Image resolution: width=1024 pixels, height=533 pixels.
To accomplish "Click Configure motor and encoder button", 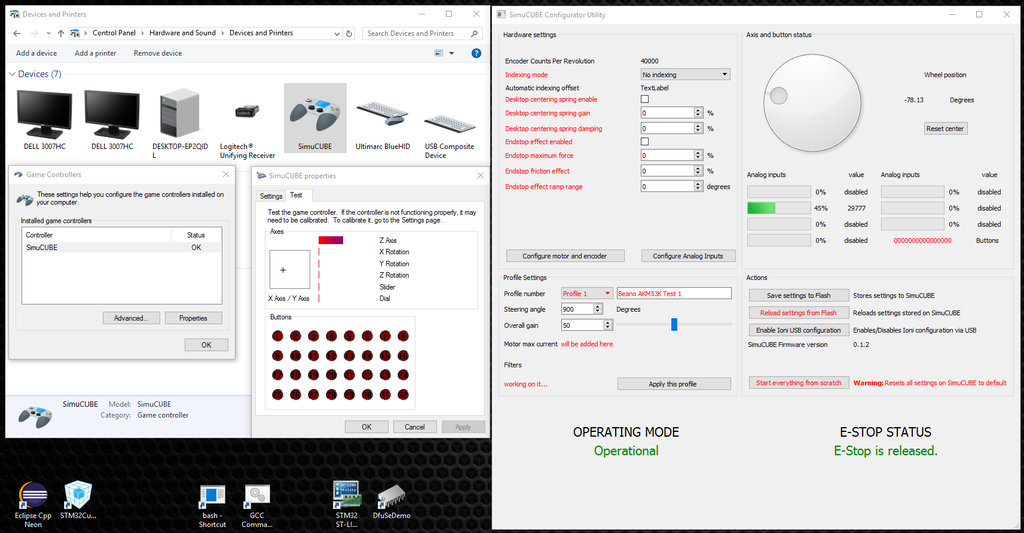I will (565, 256).
